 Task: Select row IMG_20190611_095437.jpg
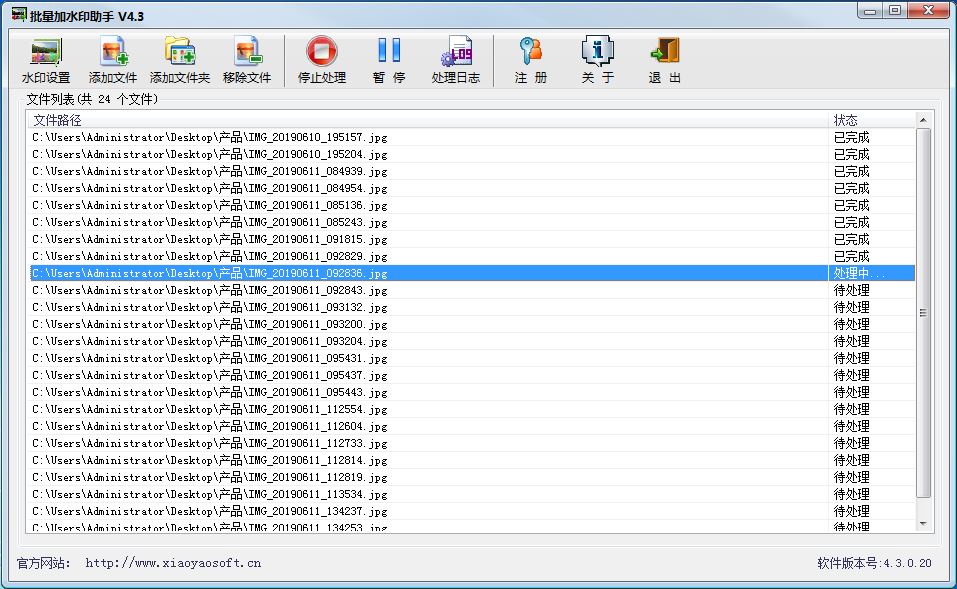[x=472, y=375]
